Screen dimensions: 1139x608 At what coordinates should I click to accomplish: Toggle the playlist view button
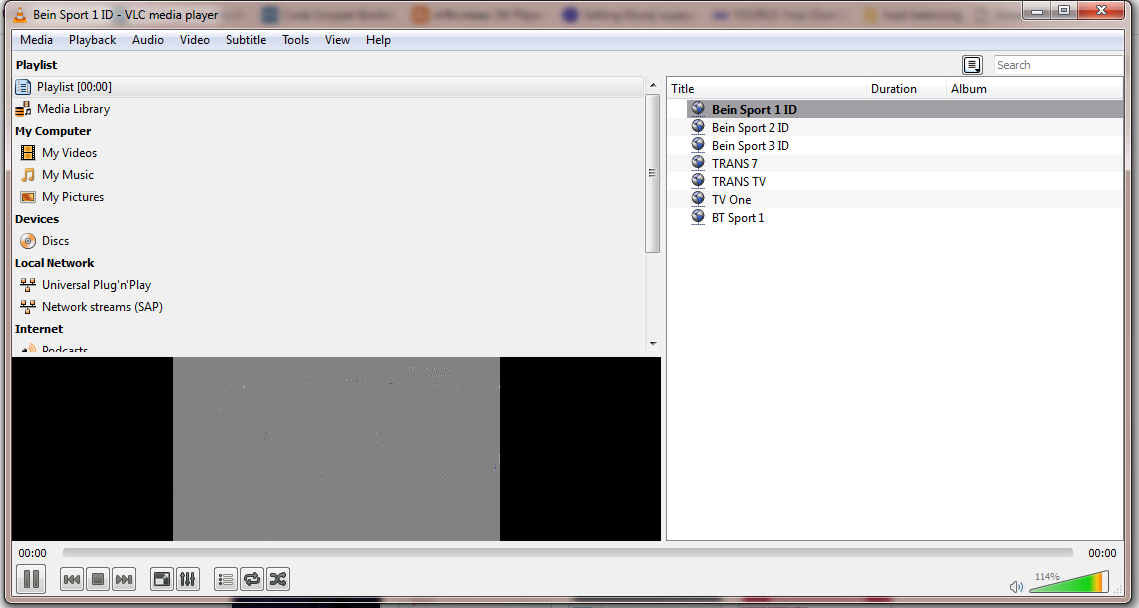click(226, 579)
